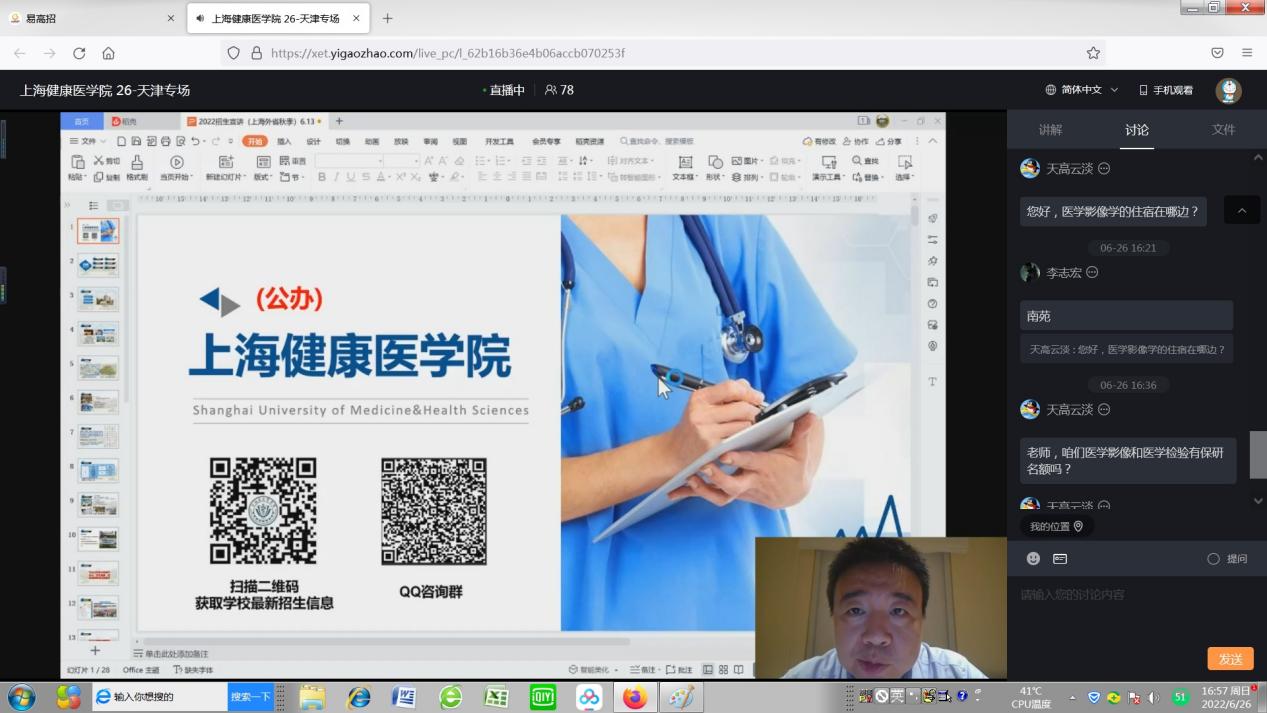Screen dimensions: 1267x713
Task: Click more-options icon next to 李志宏
Action: click(x=1092, y=272)
